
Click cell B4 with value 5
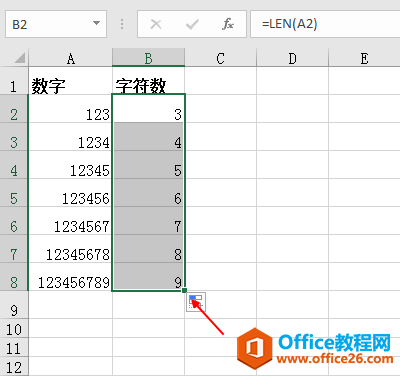tap(148, 165)
